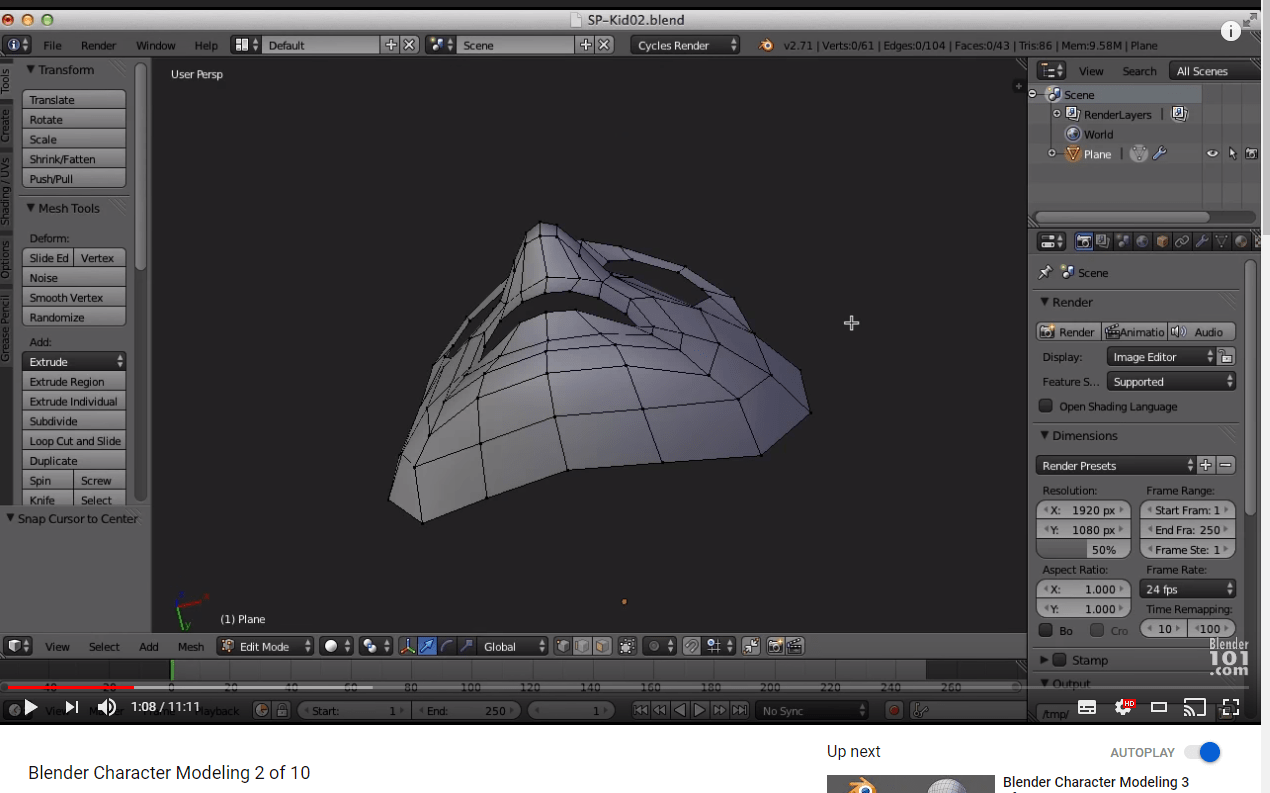Viewport: 1270px width, 793px height.
Task: Switch to the Create tool shelf tab
Action: (x=6, y=125)
